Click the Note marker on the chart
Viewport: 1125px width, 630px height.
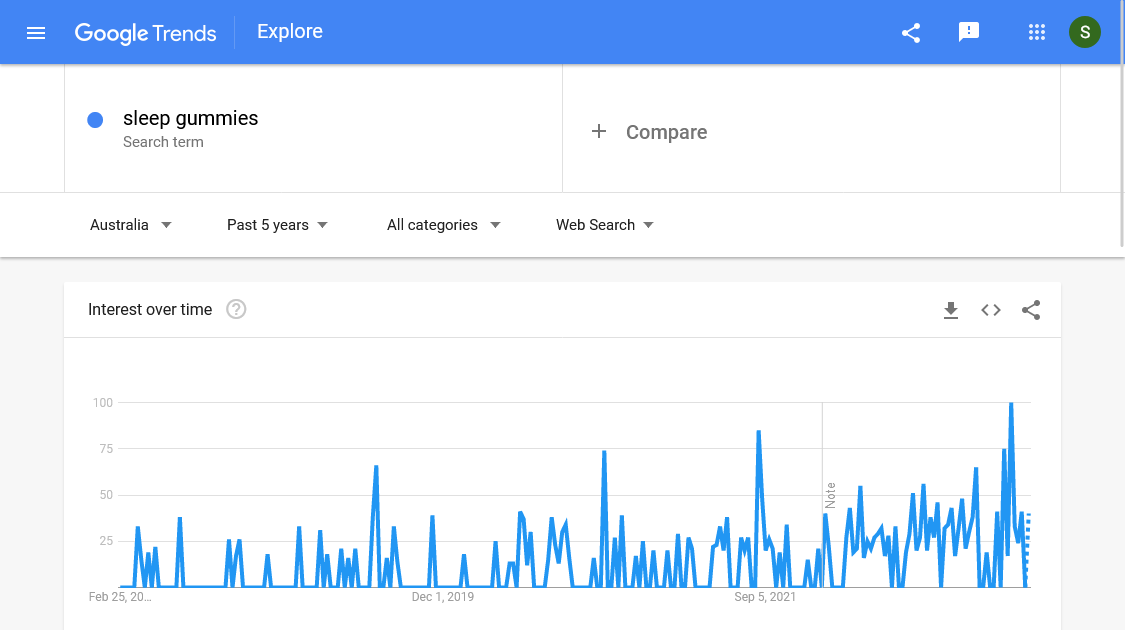[x=828, y=498]
